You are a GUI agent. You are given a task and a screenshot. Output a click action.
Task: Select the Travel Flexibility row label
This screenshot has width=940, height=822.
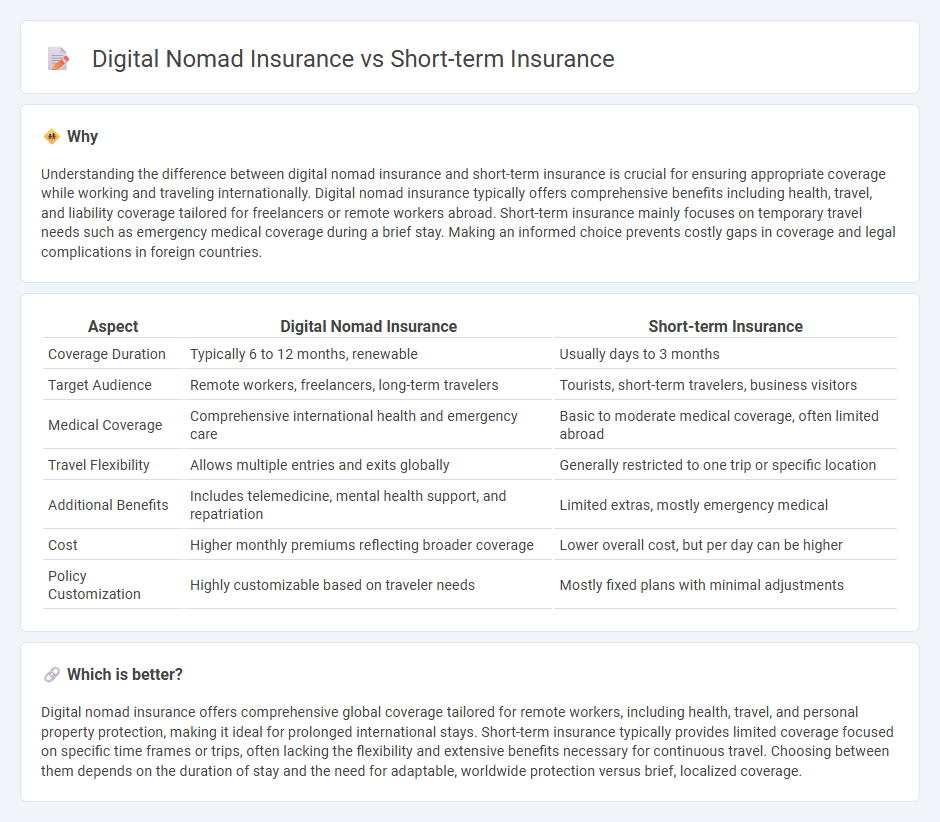click(98, 465)
